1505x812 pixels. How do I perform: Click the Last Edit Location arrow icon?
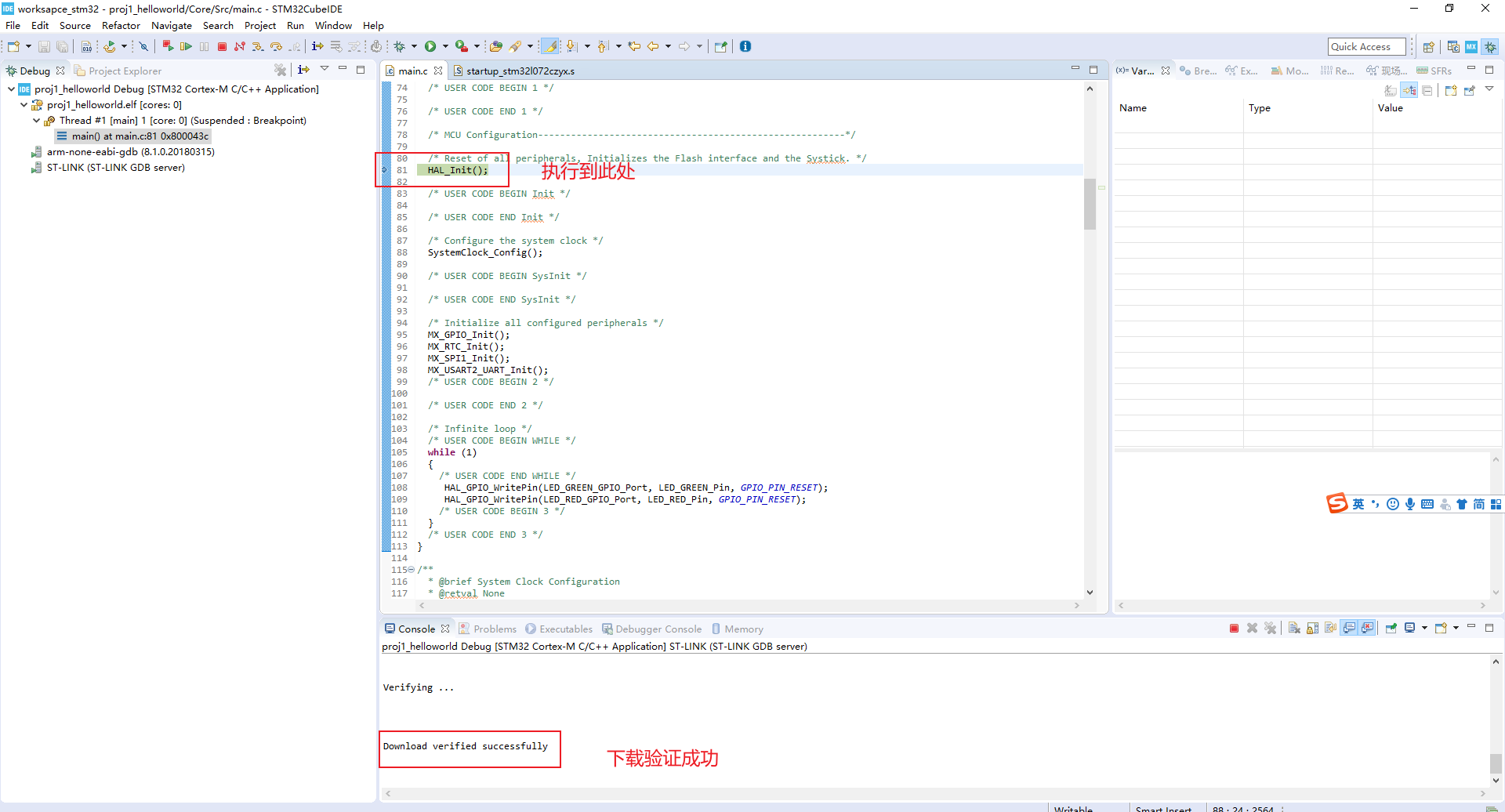coord(634,46)
